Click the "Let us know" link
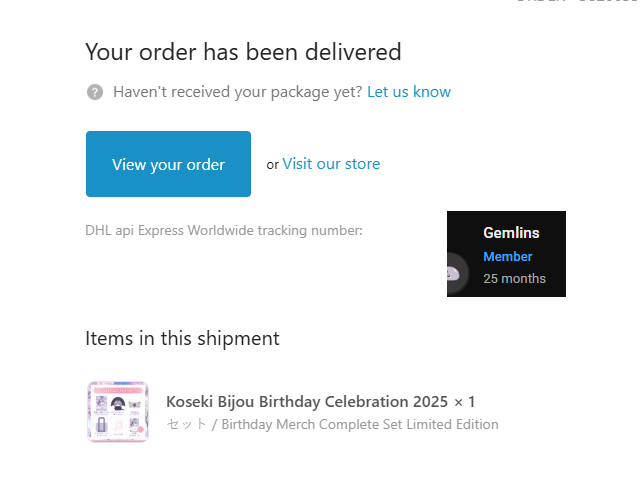The width and height of the screenshot is (640, 484). (408, 92)
